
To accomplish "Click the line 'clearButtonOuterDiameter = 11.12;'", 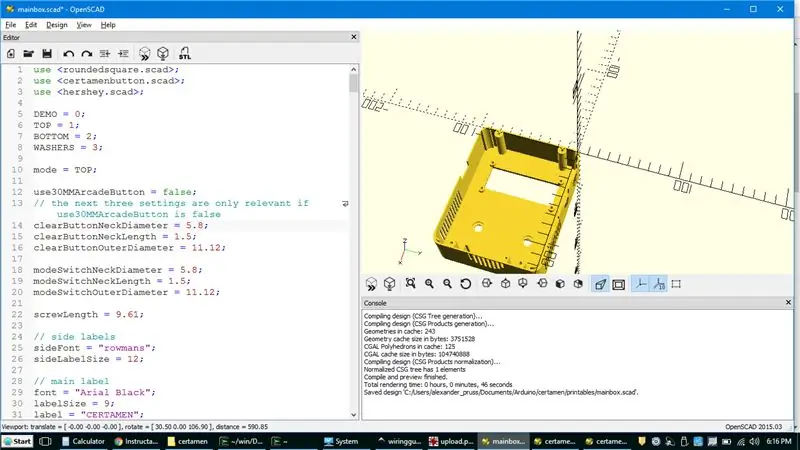I will tap(130, 248).
